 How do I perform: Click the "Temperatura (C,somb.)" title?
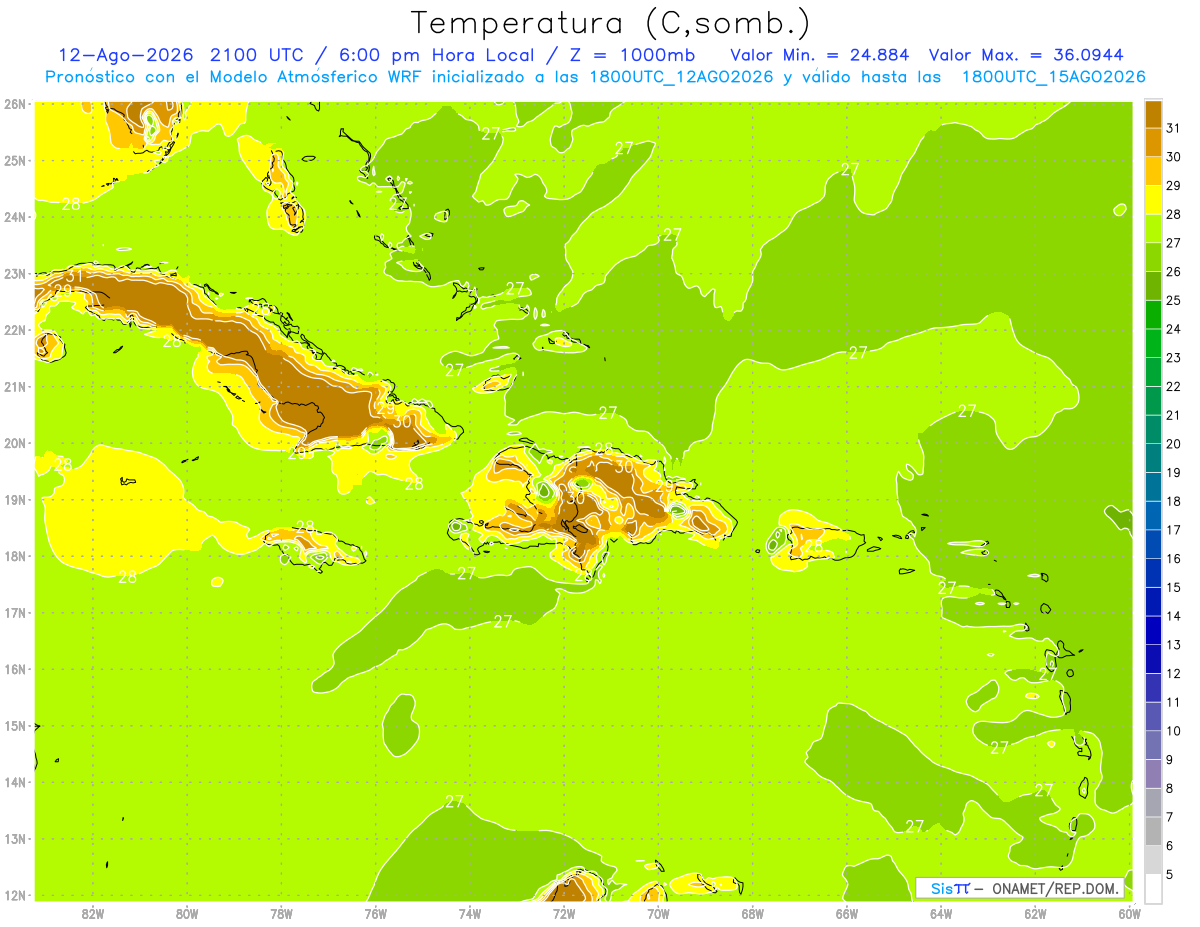[x=610, y=23]
